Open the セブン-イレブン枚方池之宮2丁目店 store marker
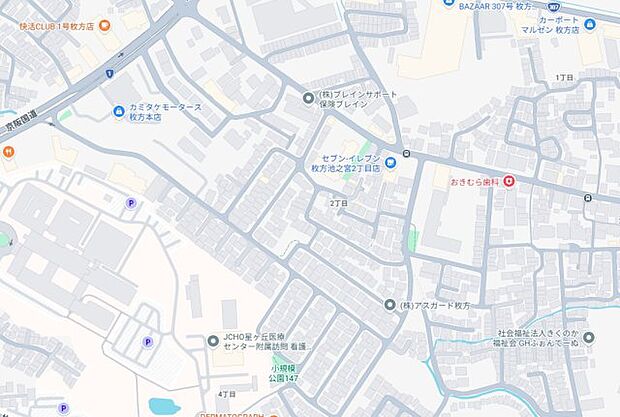Screen dimensions: 620x417 (x=390, y=163)
